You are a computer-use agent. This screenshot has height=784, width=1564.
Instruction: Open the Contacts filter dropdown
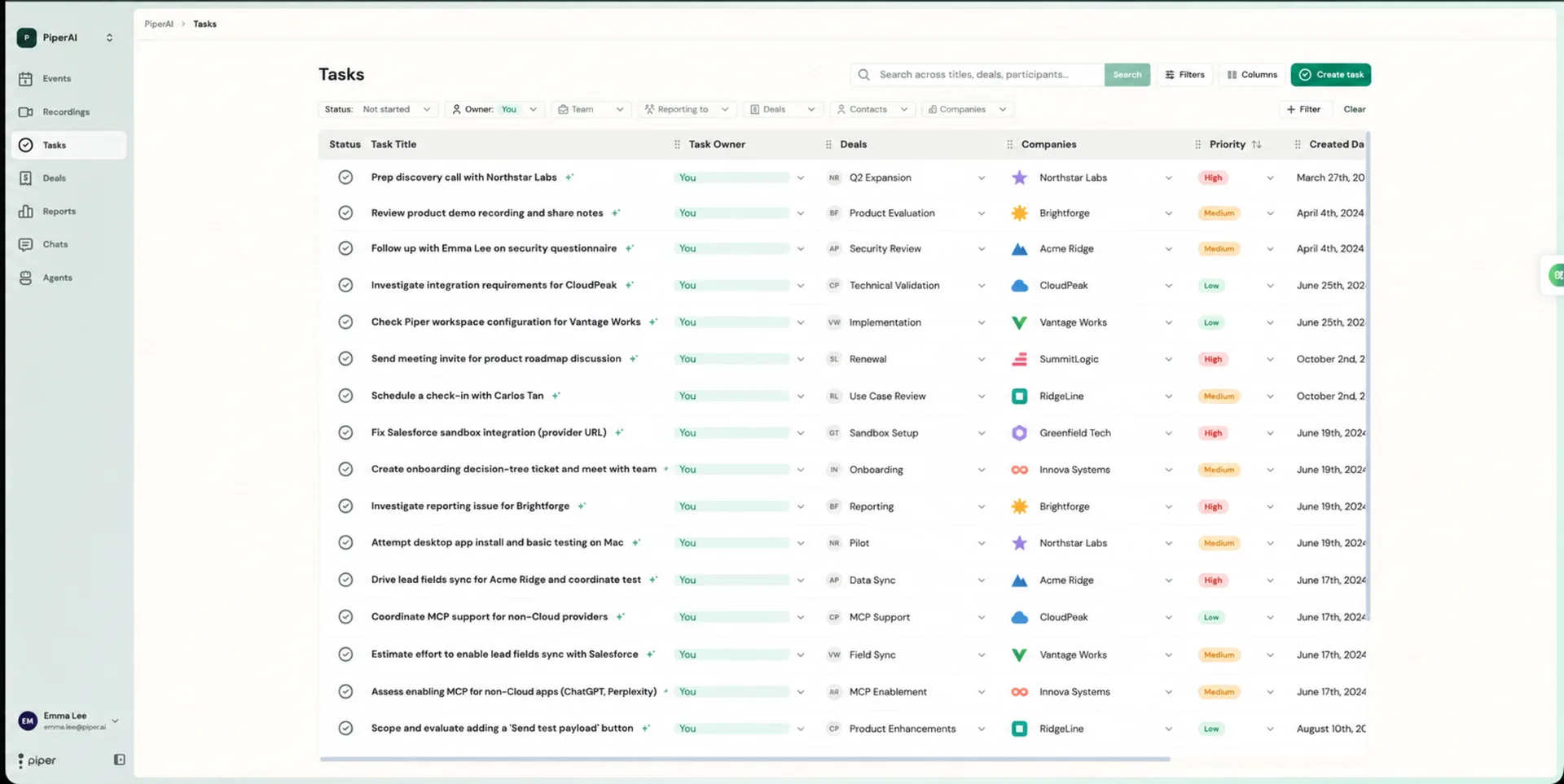tap(872, 109)
